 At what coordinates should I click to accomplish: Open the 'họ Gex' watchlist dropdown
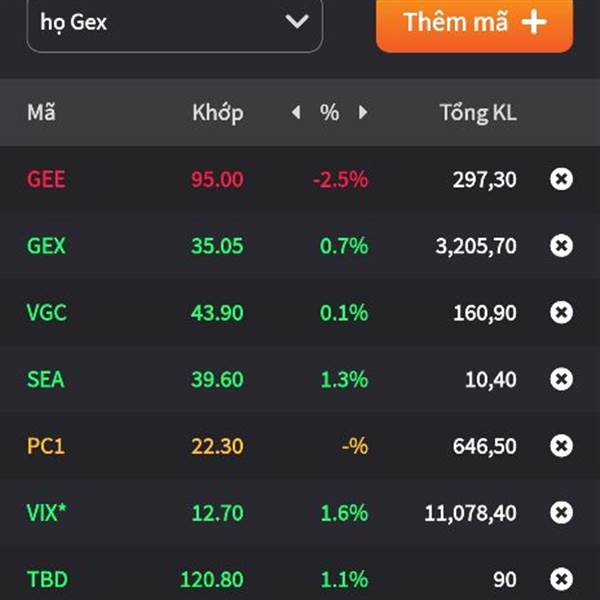coord(174,23)
